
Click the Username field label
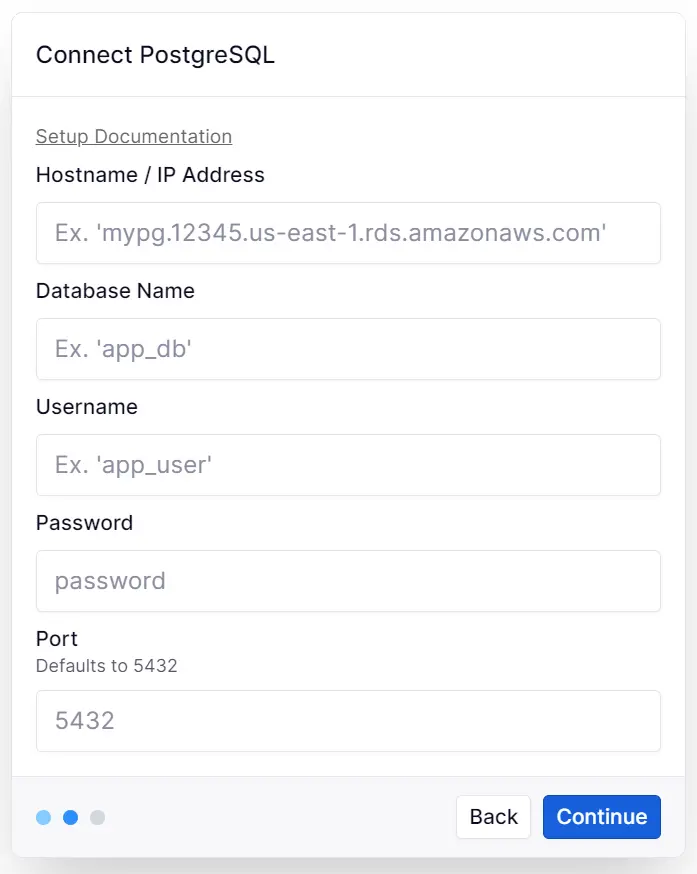(x=87, y=407)
